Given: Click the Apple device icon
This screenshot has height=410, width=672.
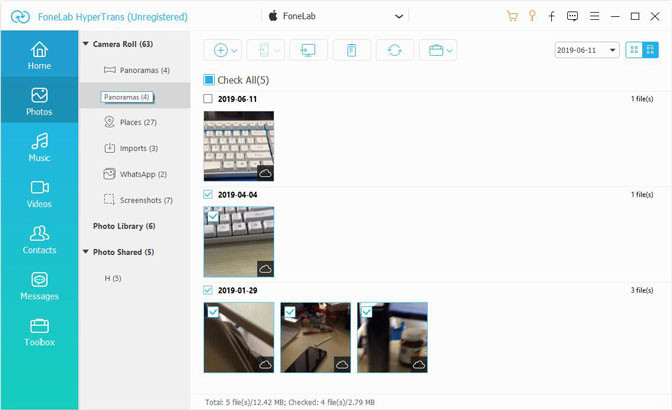Looking at the screenshot, I should click(273, 16).
